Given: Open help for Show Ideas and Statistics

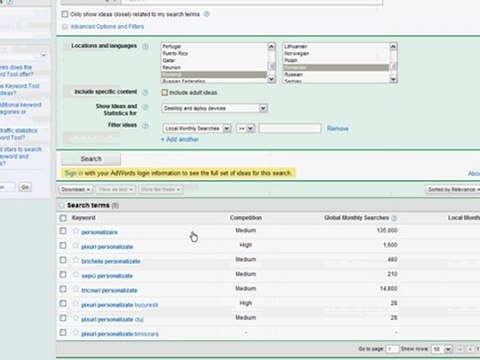Looking at the screenshot, I should pyautogui.click(x=145, y=107).
